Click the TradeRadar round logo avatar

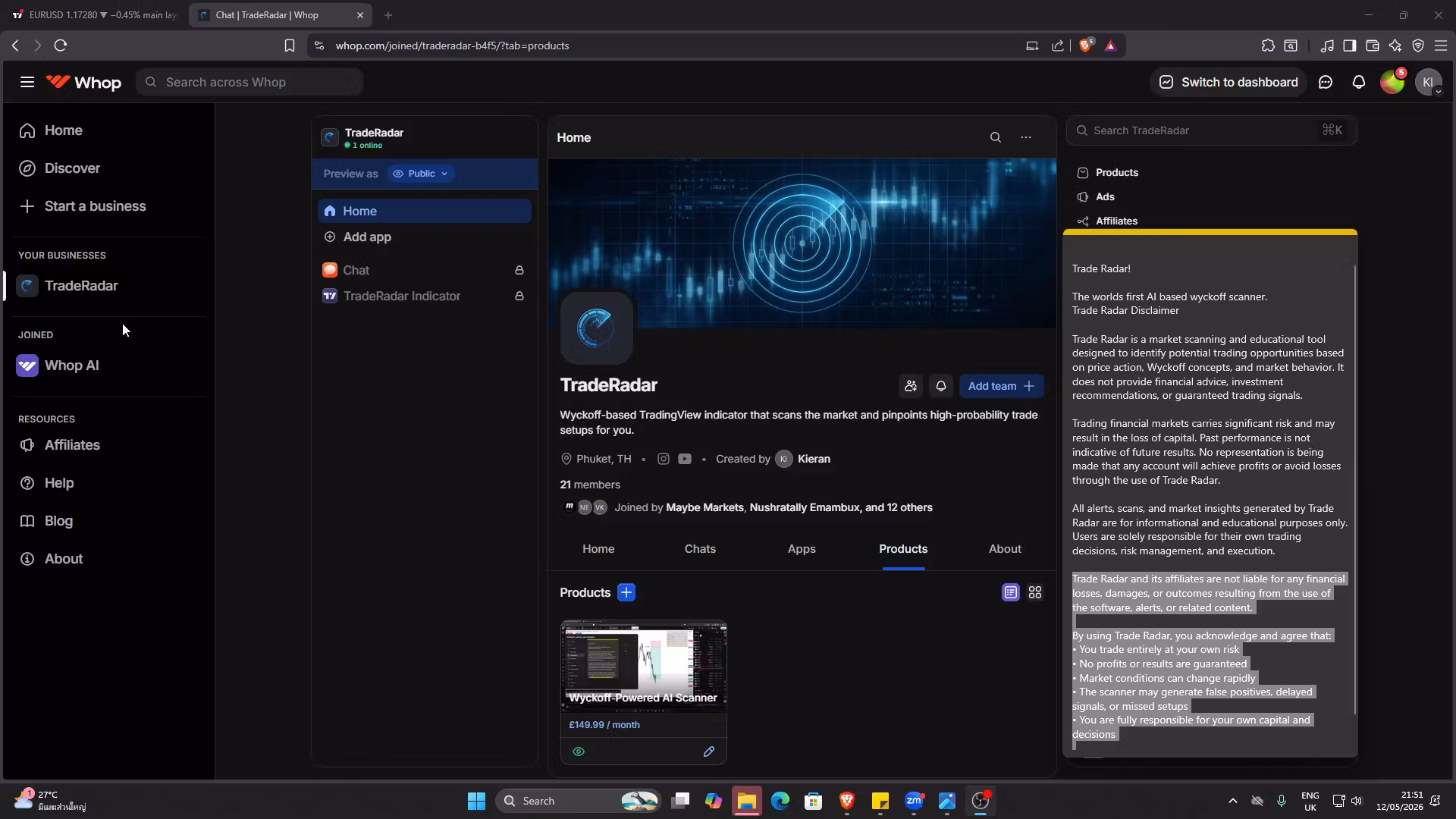(597, 328)
